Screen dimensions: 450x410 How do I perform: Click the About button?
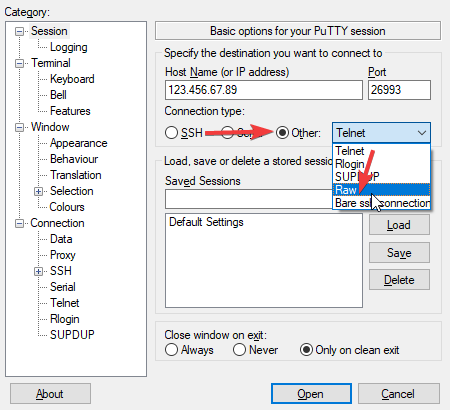(x=50, y=394)
